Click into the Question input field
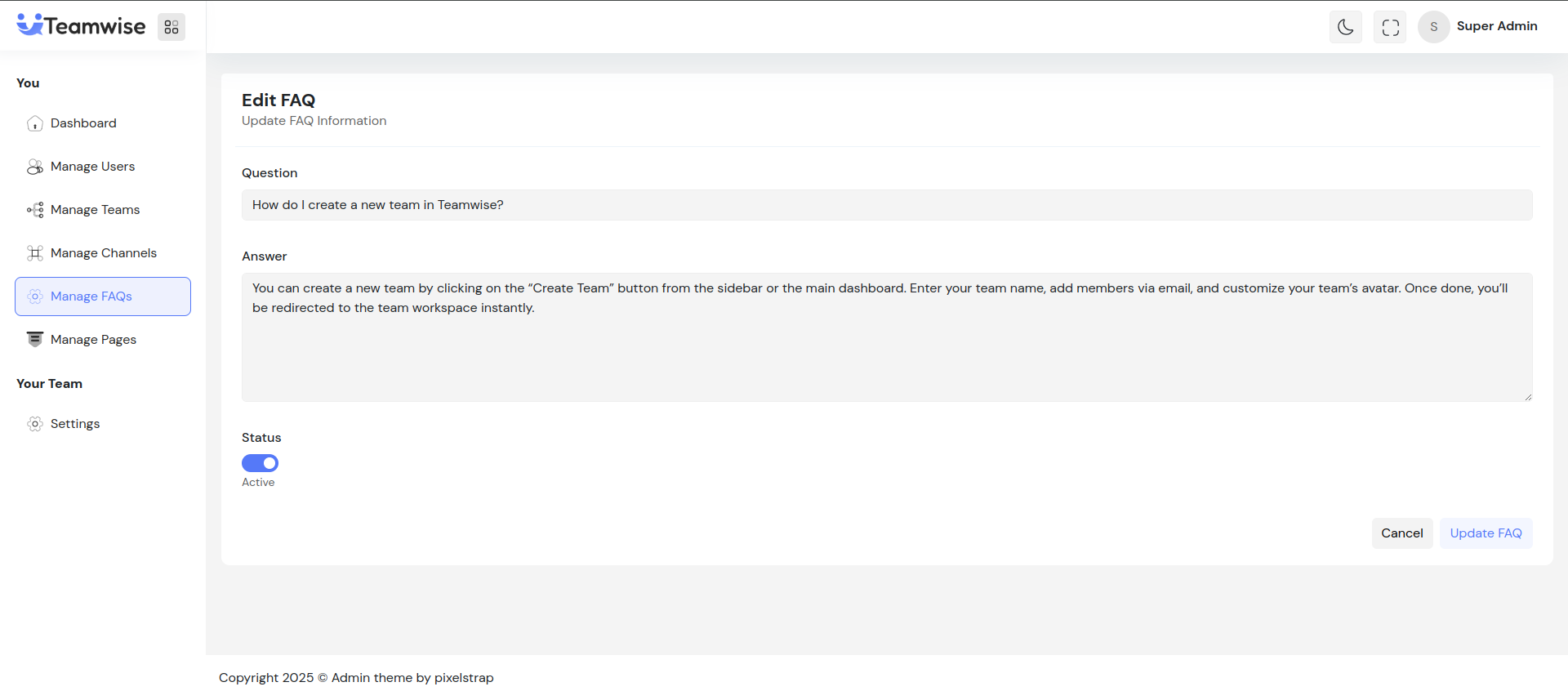1568x700 pixels. click(886, 205)
